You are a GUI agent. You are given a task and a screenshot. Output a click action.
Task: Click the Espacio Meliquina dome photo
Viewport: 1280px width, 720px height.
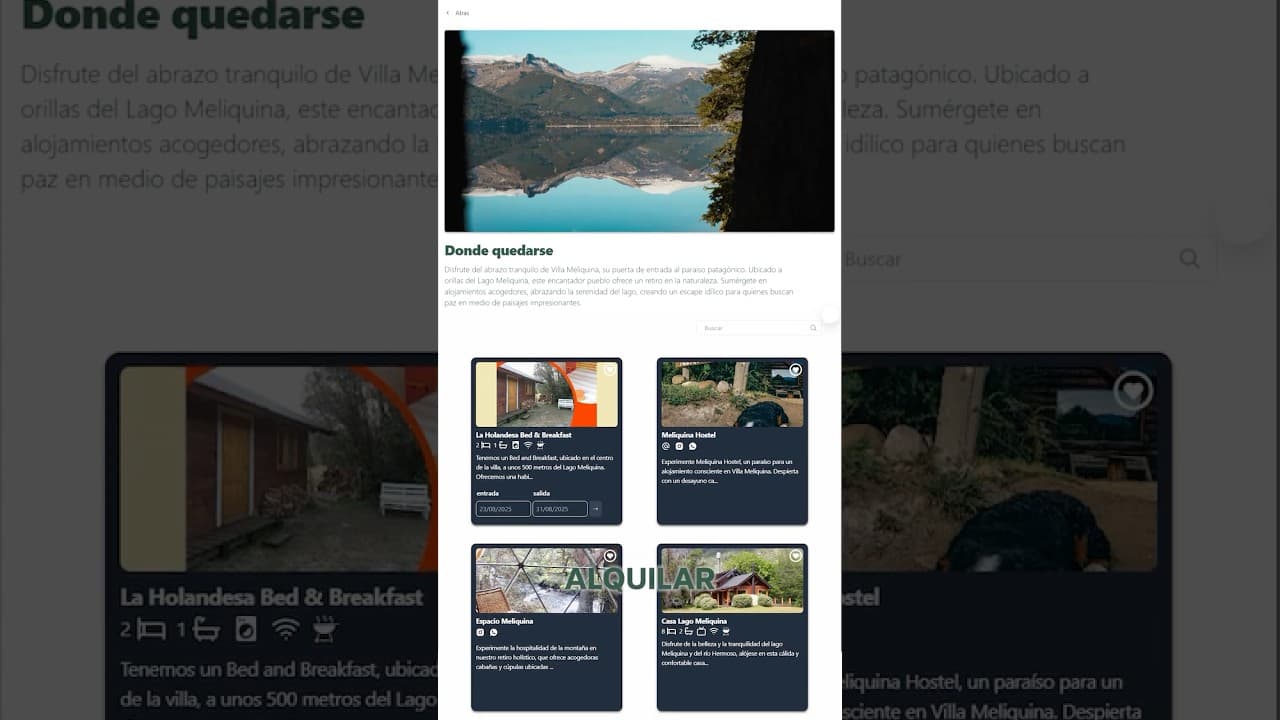(x=547, y=580)
